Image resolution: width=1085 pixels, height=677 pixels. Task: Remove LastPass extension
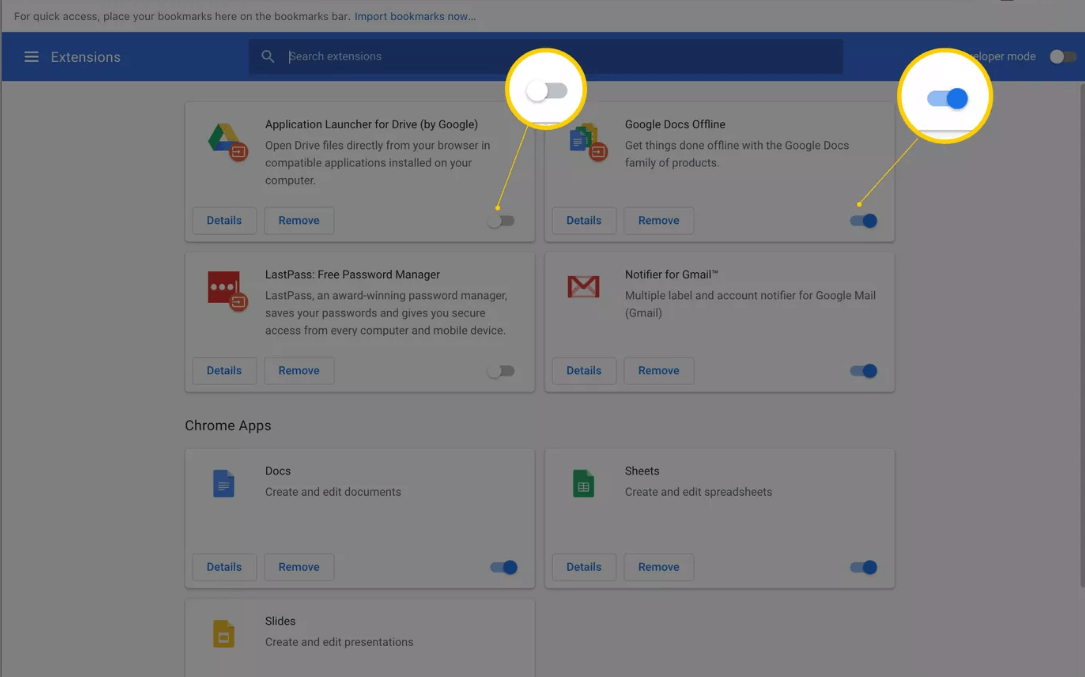(x=299, y=370)
